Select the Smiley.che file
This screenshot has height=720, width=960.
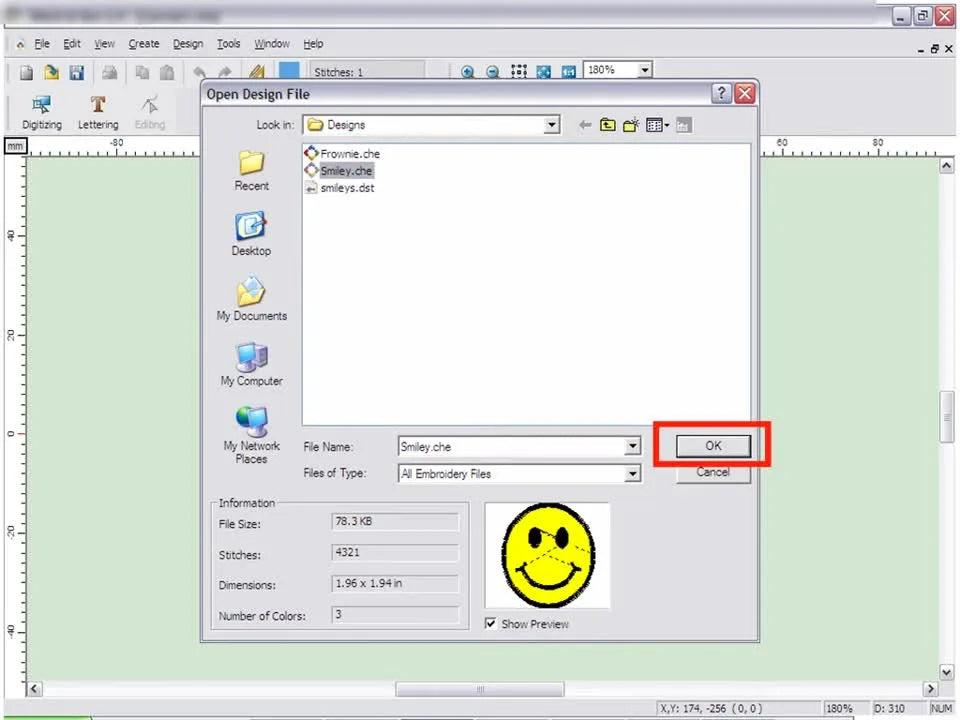[339, 171]
